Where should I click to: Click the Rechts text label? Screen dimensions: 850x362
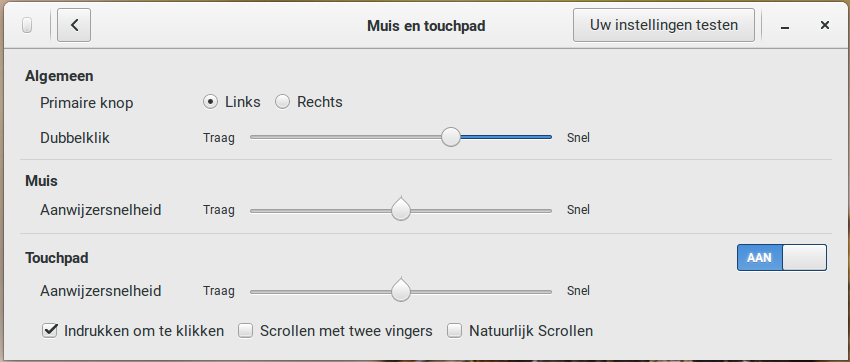pyautogui.click(x=320, y=102)
